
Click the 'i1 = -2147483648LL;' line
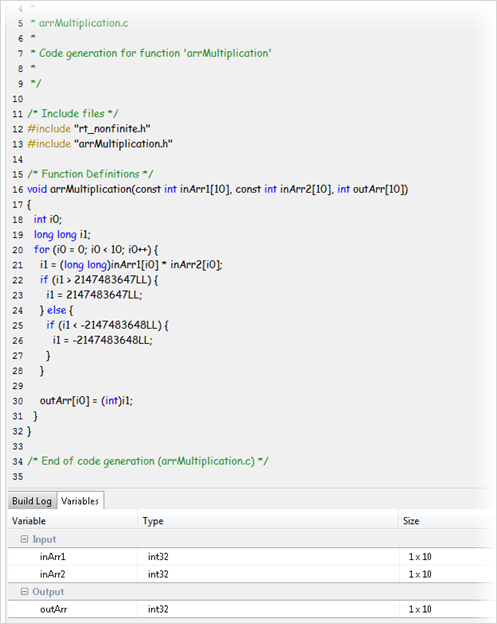[103, 340]
